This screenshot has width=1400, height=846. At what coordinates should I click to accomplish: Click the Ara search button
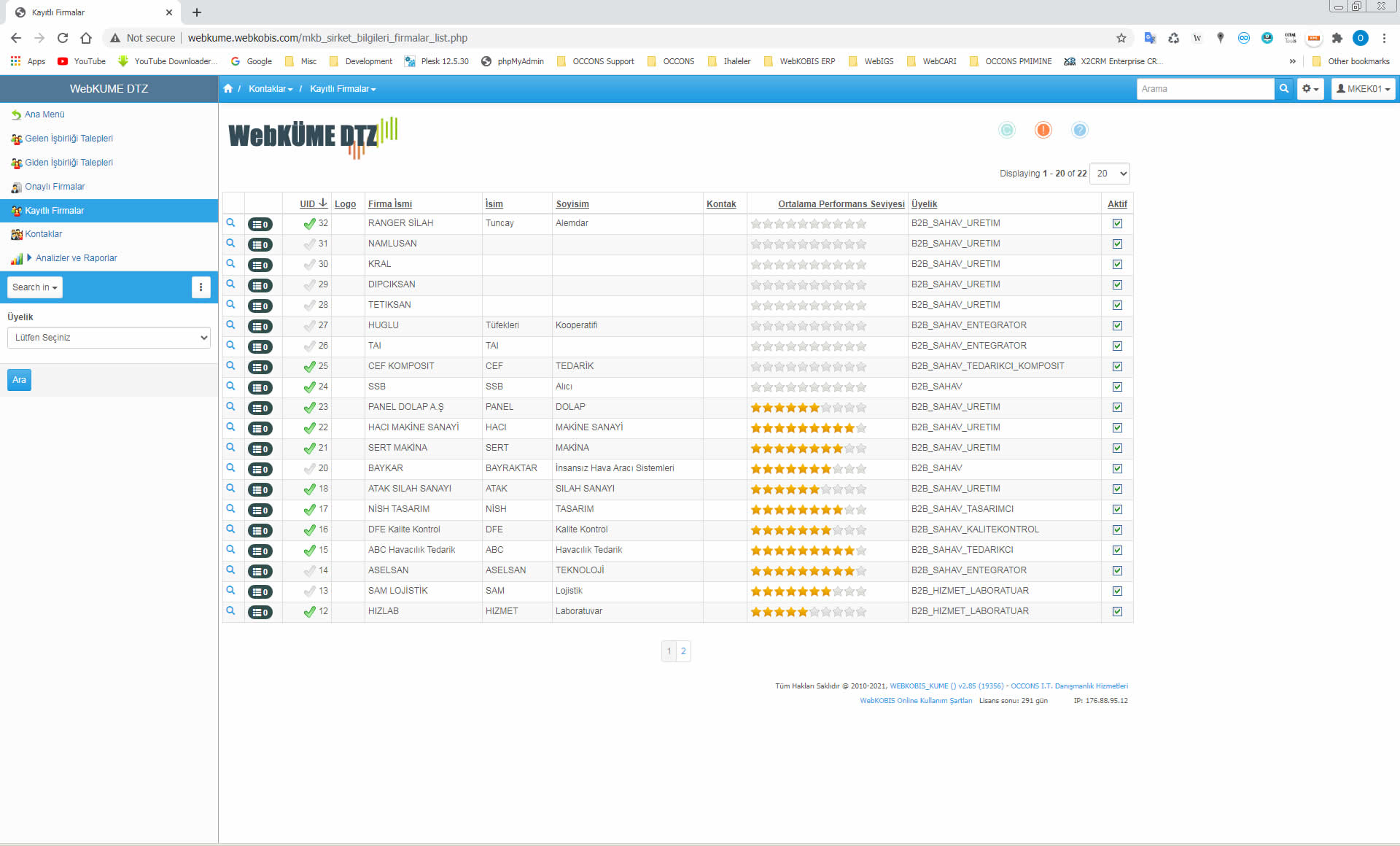pos(19,380)
